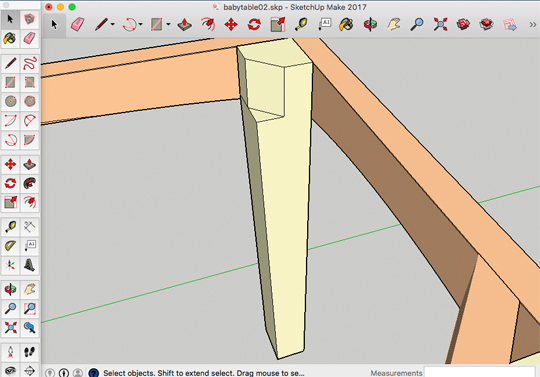Pick the pink Eraser in the left palette

pos(30,38)
